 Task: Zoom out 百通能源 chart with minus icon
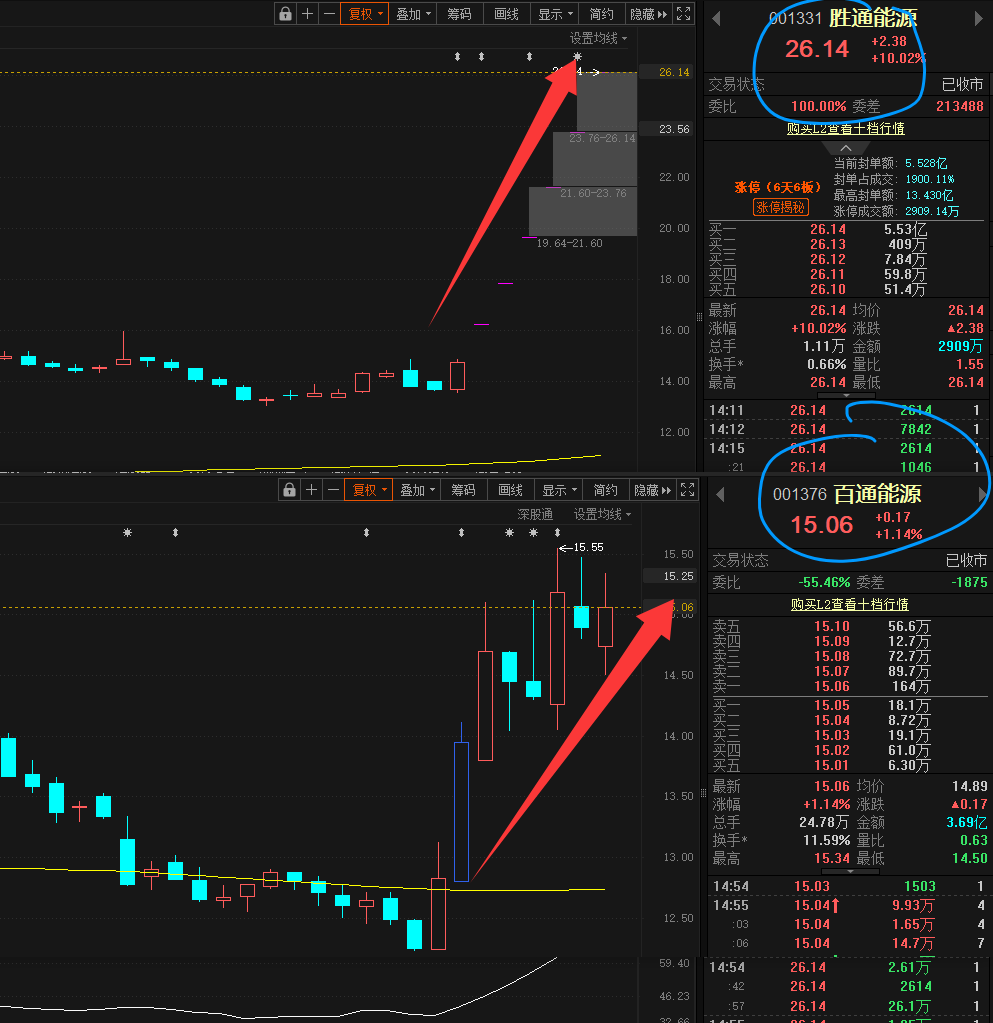pyautogui.click(x=333, y=490)
